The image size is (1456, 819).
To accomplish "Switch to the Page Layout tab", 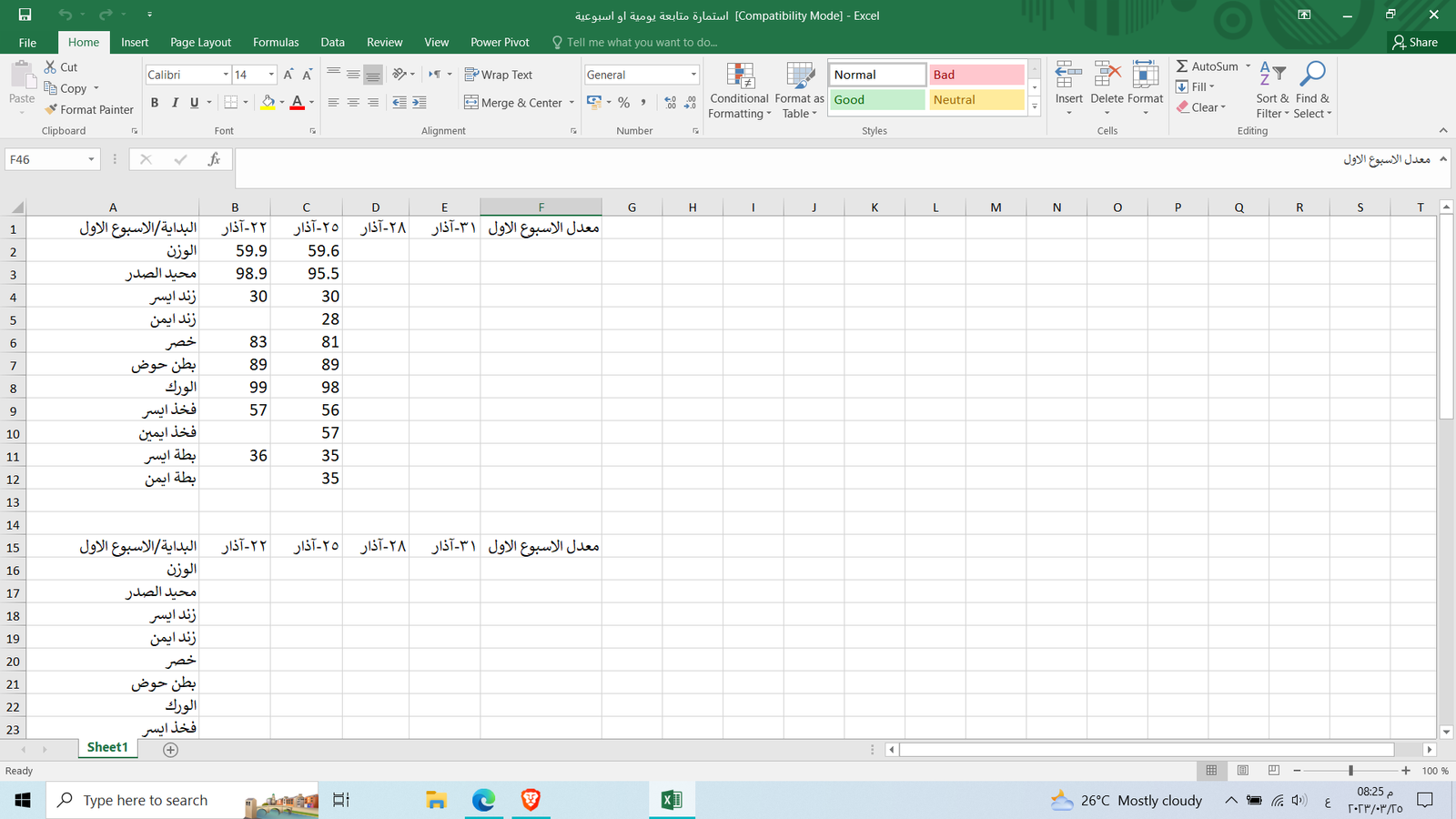I will (200, 42).
